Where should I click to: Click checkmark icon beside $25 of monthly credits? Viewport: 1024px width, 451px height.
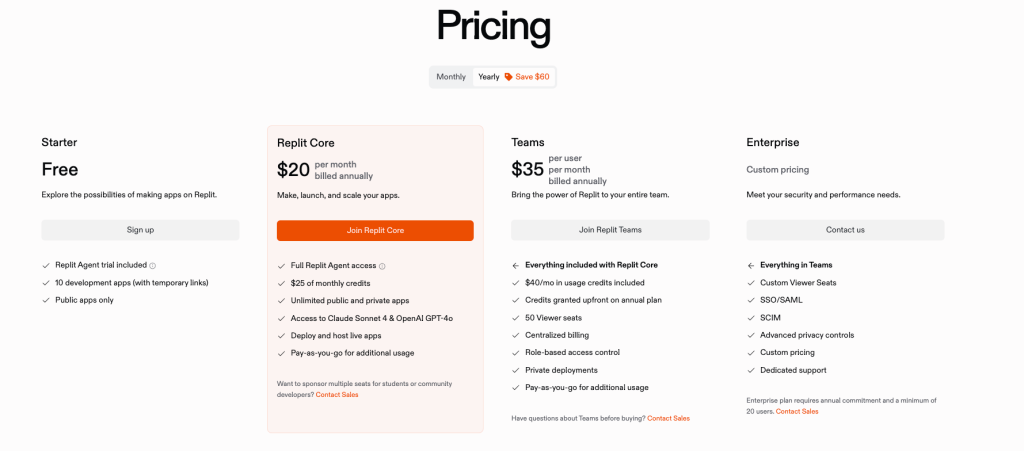pos(281,283)
